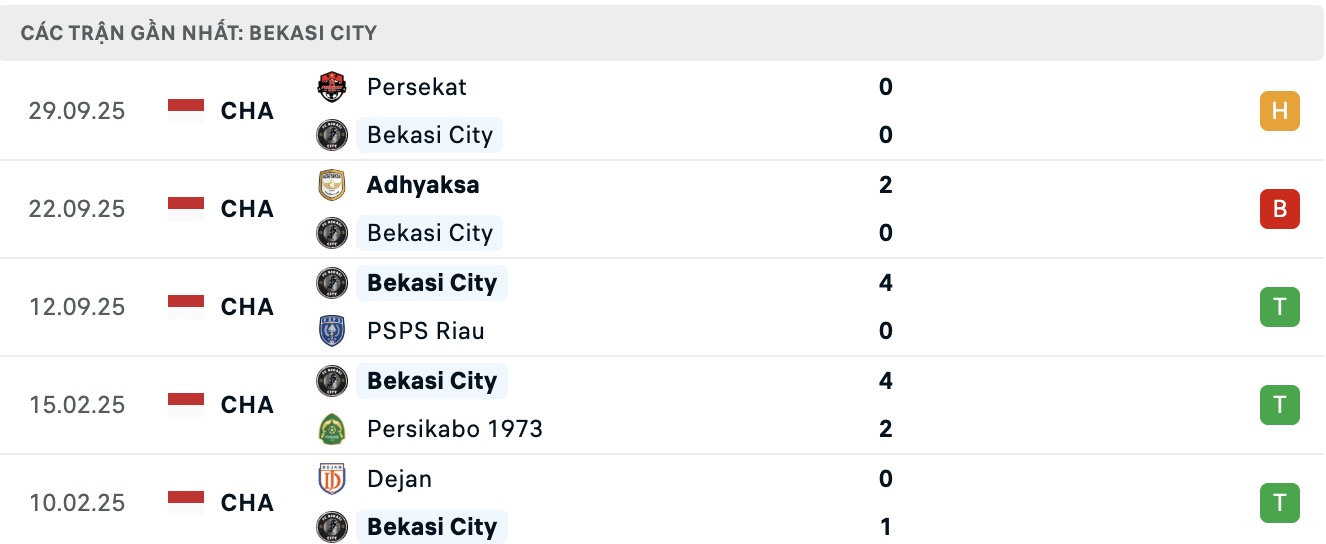Click Bekasi City logo in 22.09.25 match
This screenshot has height=544, width=1326.
coord(331,233)
